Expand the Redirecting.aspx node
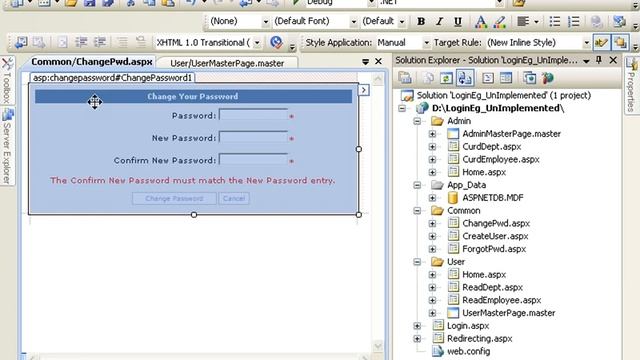Image resolution: width=640 pixels, height=360 pixels. [417, 338]
